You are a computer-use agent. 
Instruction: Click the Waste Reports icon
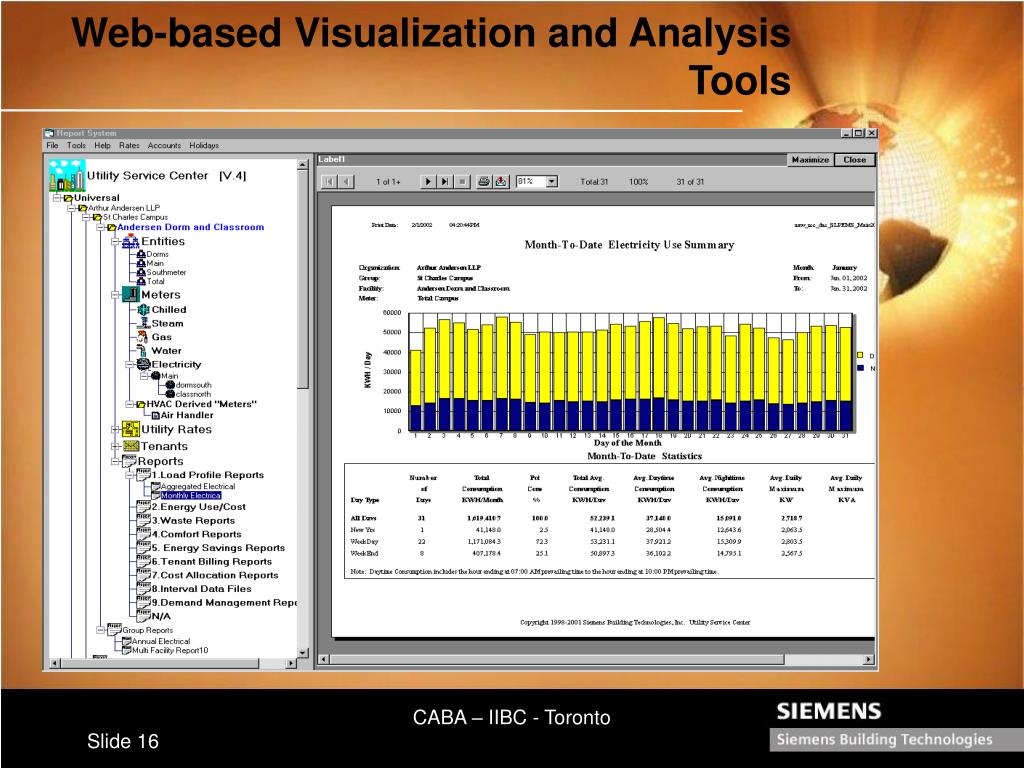144,520
